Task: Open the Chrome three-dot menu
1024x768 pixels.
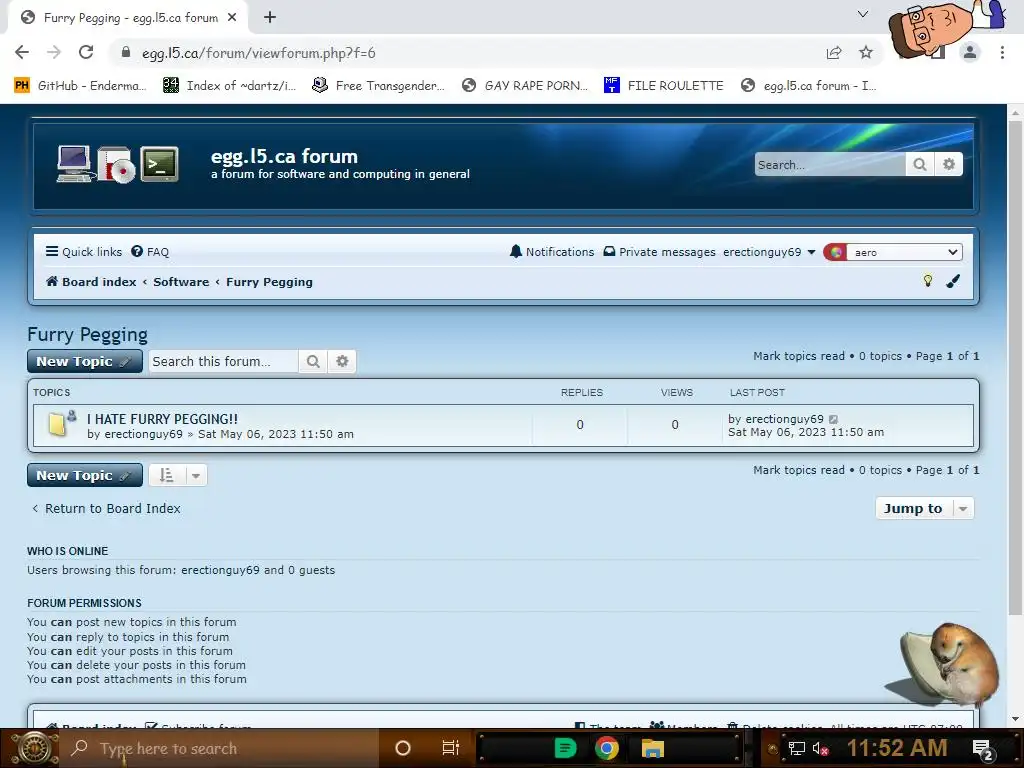Action: click(x=1002, y=52)
